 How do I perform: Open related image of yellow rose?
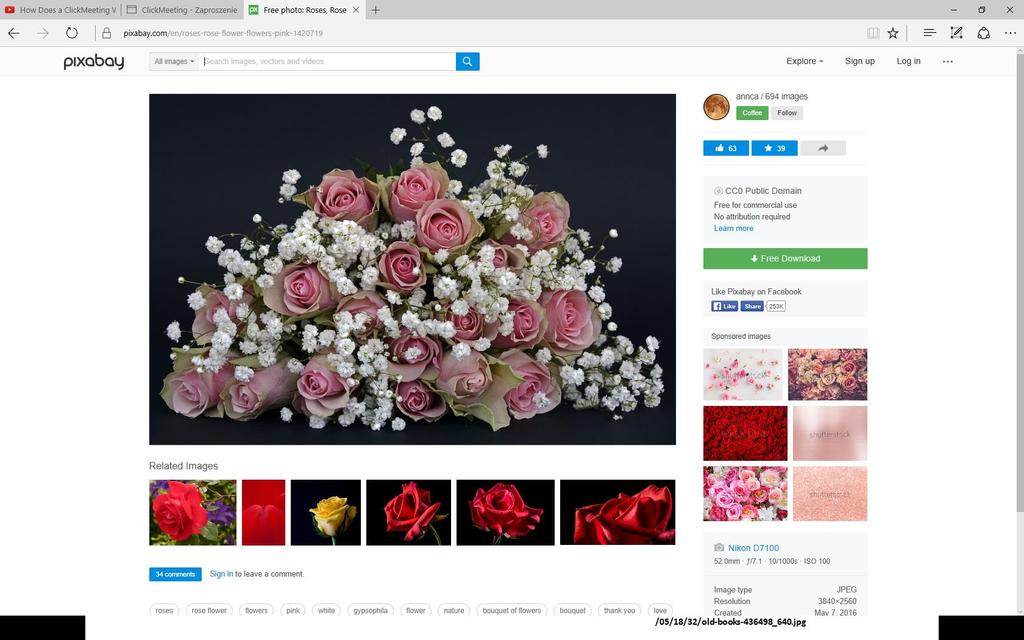[x=325, y=513]
